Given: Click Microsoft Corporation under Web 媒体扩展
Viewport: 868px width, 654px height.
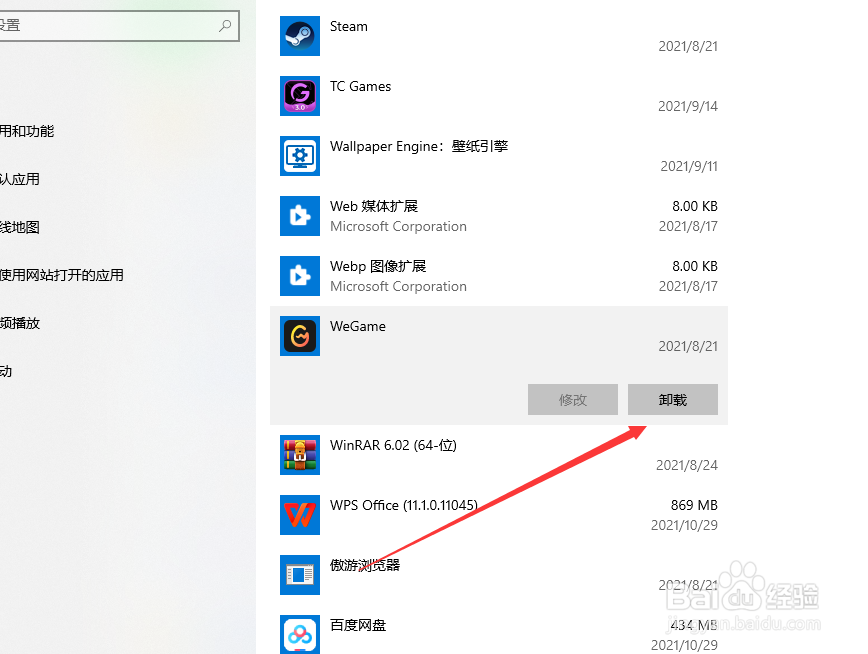Looking at the screenshot, I should pyautogui.click(x=398, y=226).
